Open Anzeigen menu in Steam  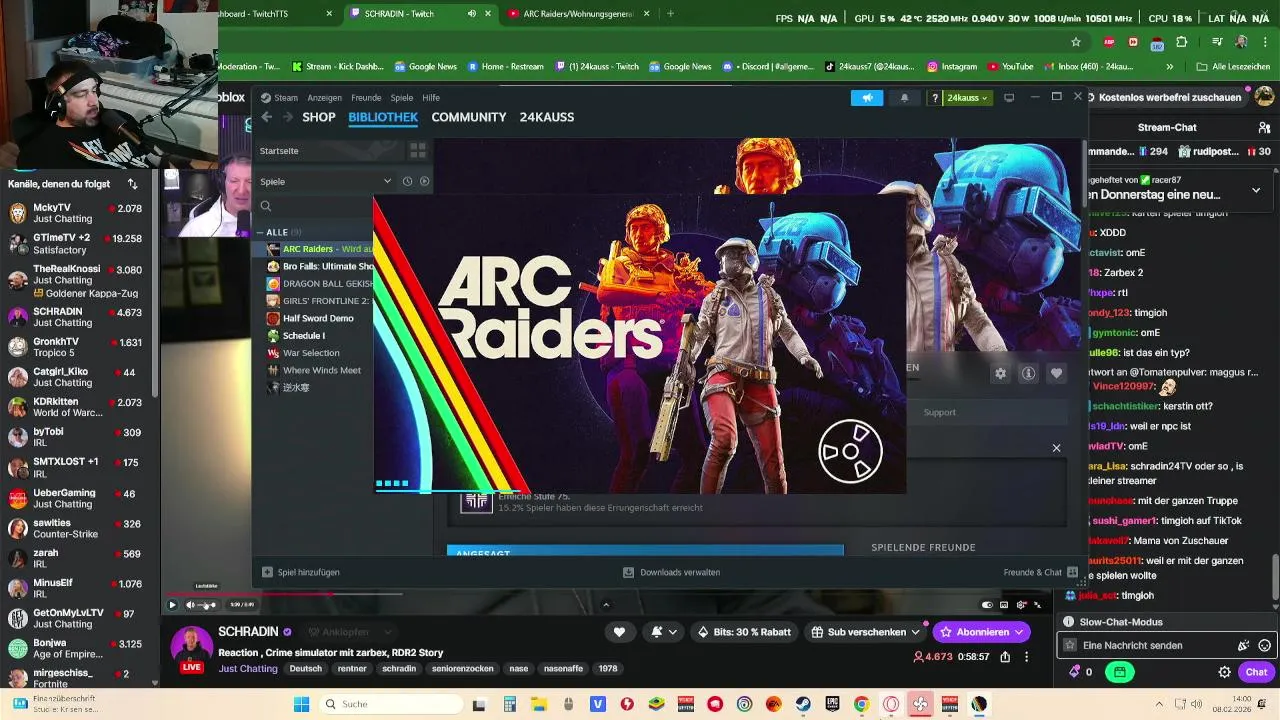point(325,98)
